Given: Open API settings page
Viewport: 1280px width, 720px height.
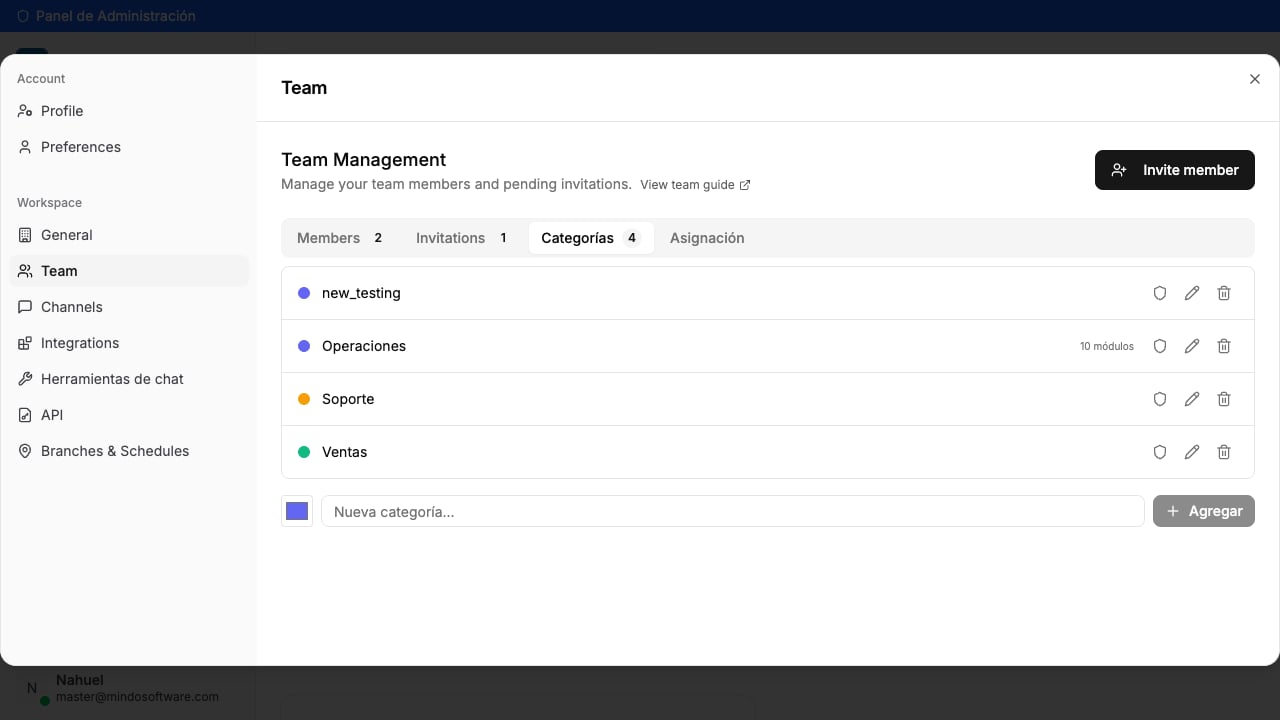Looking at the screenshot, I should (129, 415).
